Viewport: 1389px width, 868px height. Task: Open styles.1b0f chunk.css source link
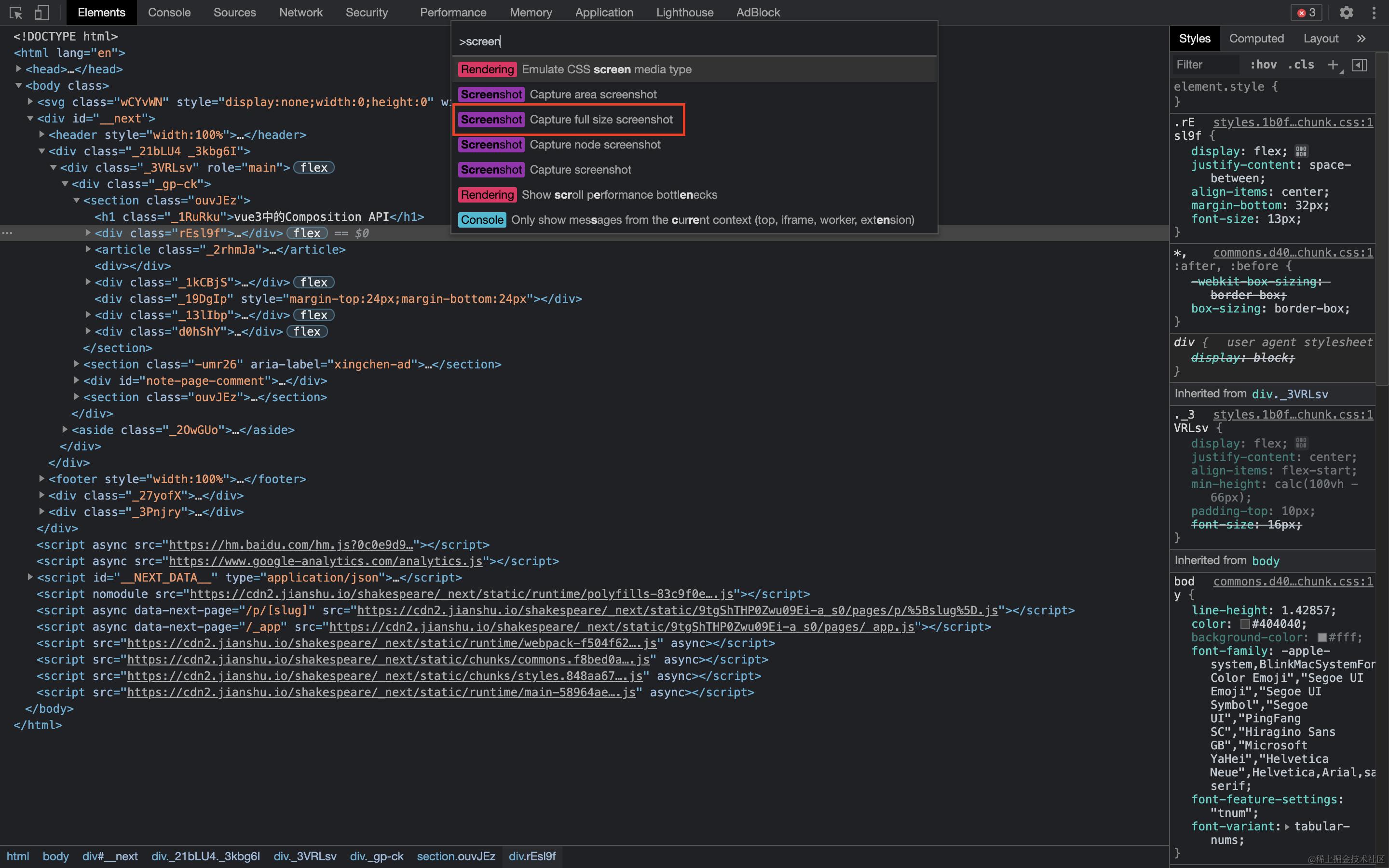pos(1293,122)
